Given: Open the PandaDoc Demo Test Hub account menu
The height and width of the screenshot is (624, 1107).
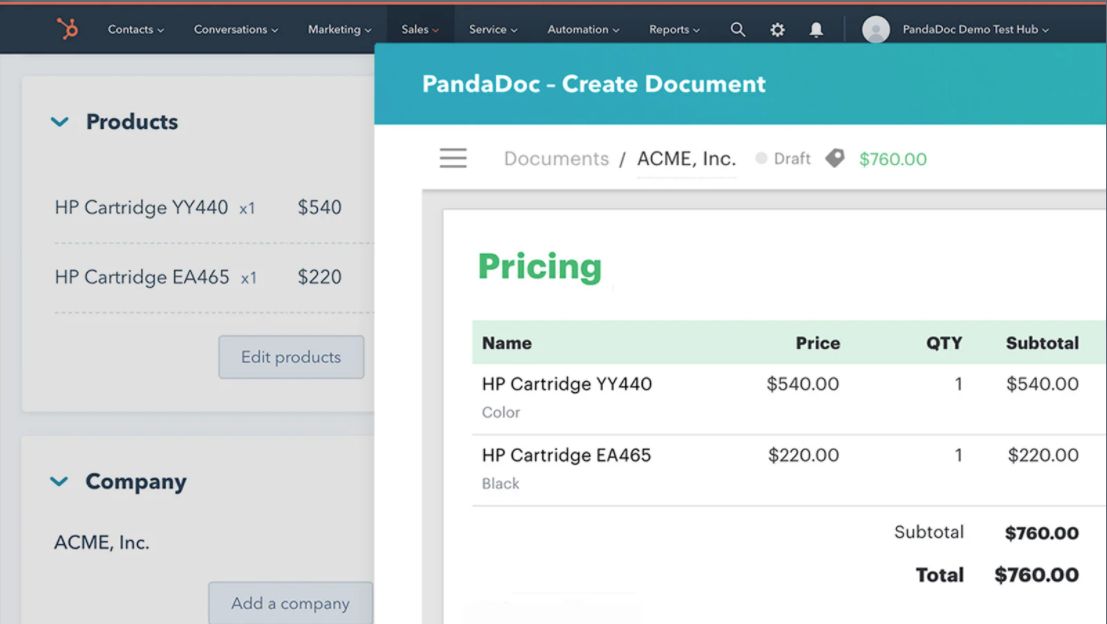Looking at the screenshot, I should click(x=975, y=29).
